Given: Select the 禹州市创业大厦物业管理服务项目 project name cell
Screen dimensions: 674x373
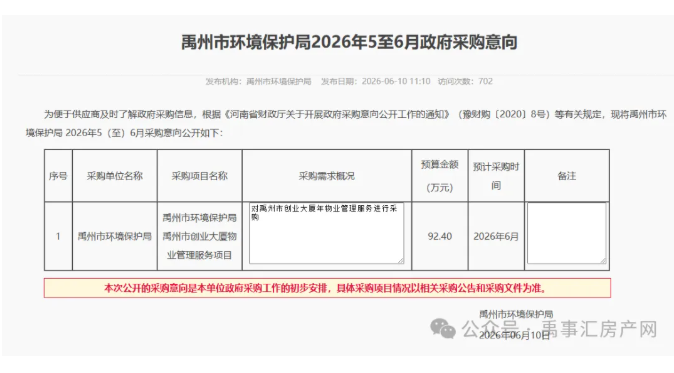Looking at the screenshot, I should click(x=199, y=236).
